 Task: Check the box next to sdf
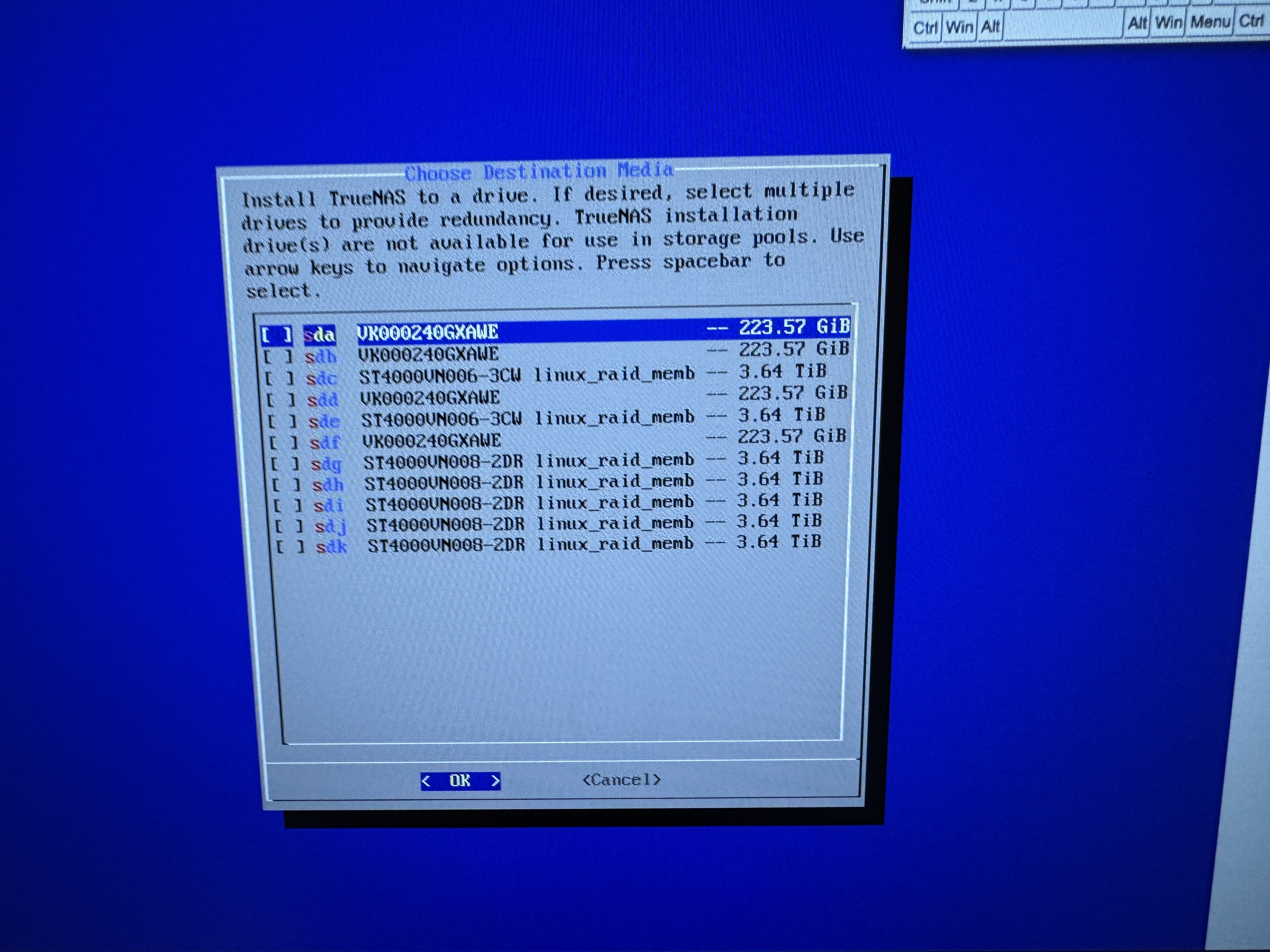click(283, 443)
